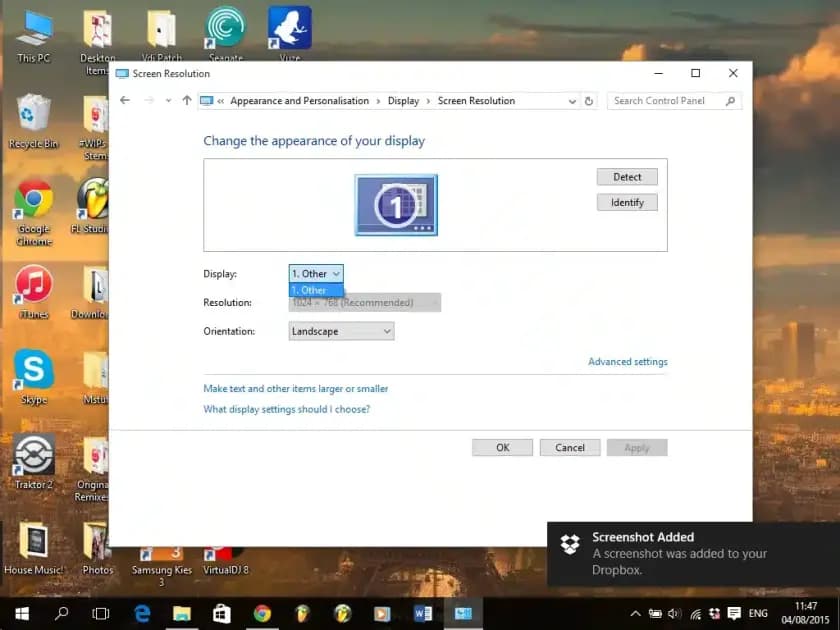Click OK to confirm settings
Image resolution: width=840 pixels, height=630 pixels.
[x=502, y=447]
